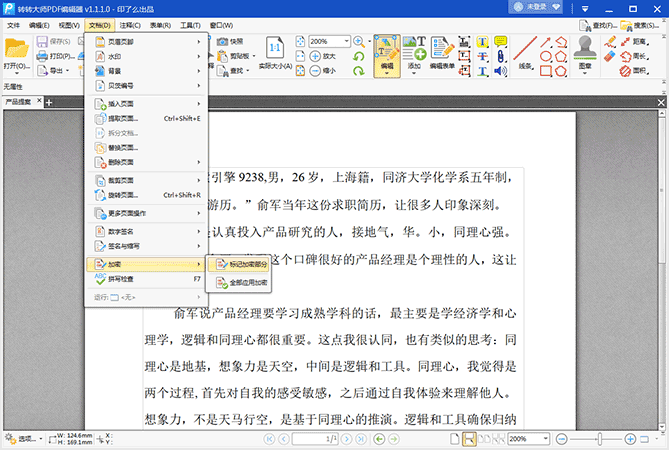Select the sound speaker annotation tool
This screenshot has width=669, height=450.
pyautogui.click(x=500, y=71)
